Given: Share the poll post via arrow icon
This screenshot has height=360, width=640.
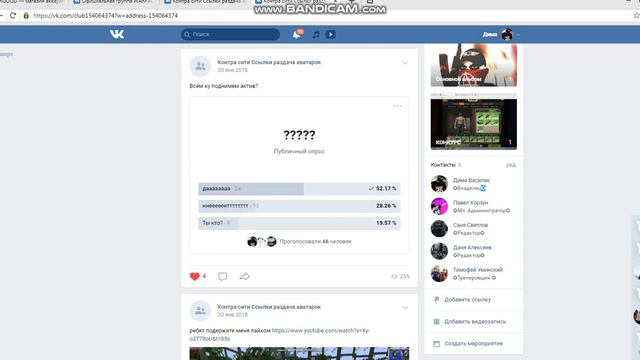Looking at the screenshot, I should 244,276.
